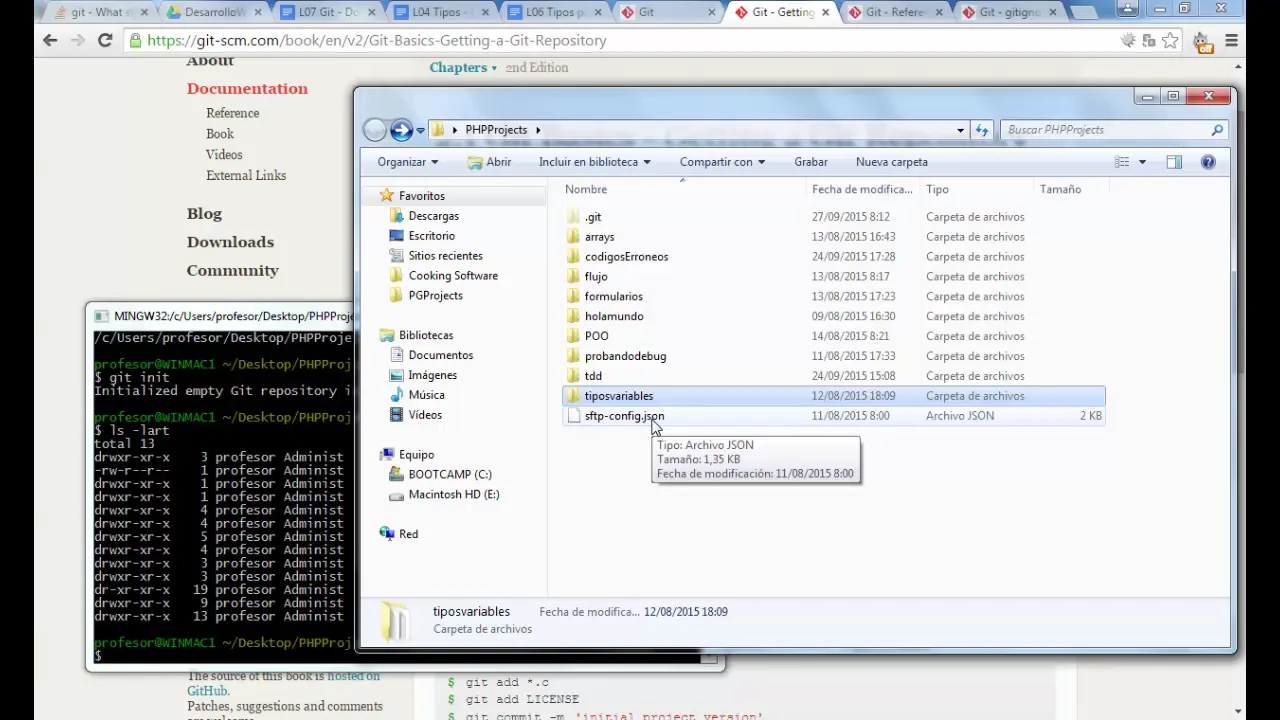Select the probandodebug folder
This screenshot has height=720, width=1280.
(625, 356)
